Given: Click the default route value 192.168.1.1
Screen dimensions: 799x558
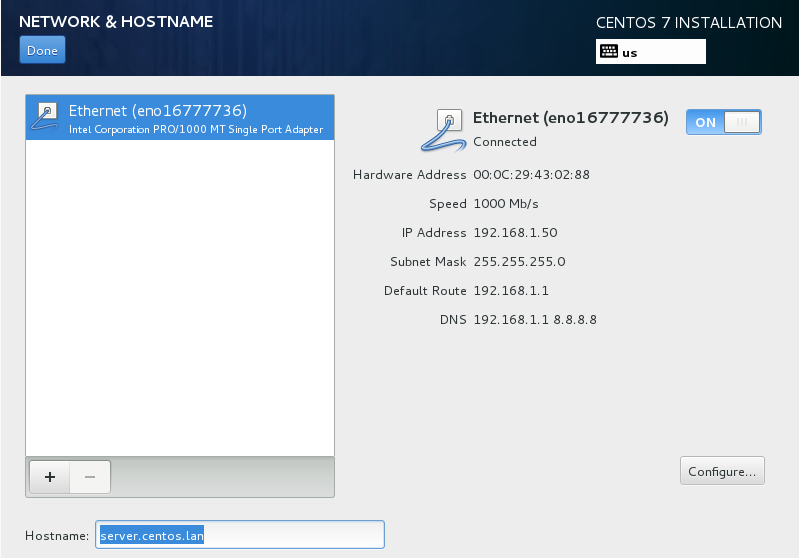Looking at the screenshot, I should (x=511, y=291).
